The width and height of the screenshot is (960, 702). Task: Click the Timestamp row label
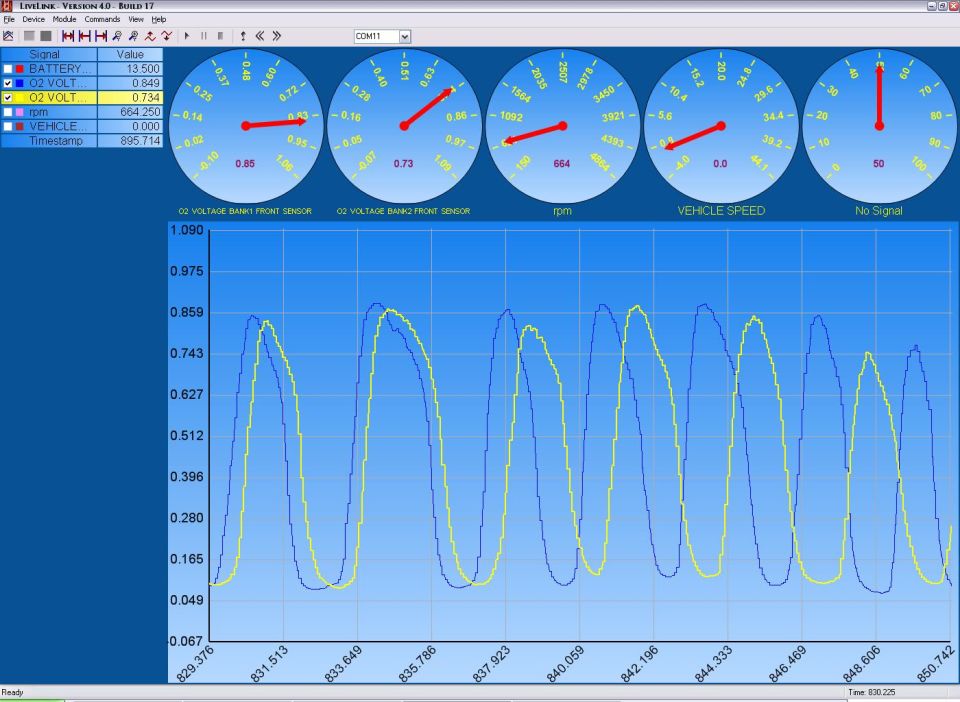[56, 141]
